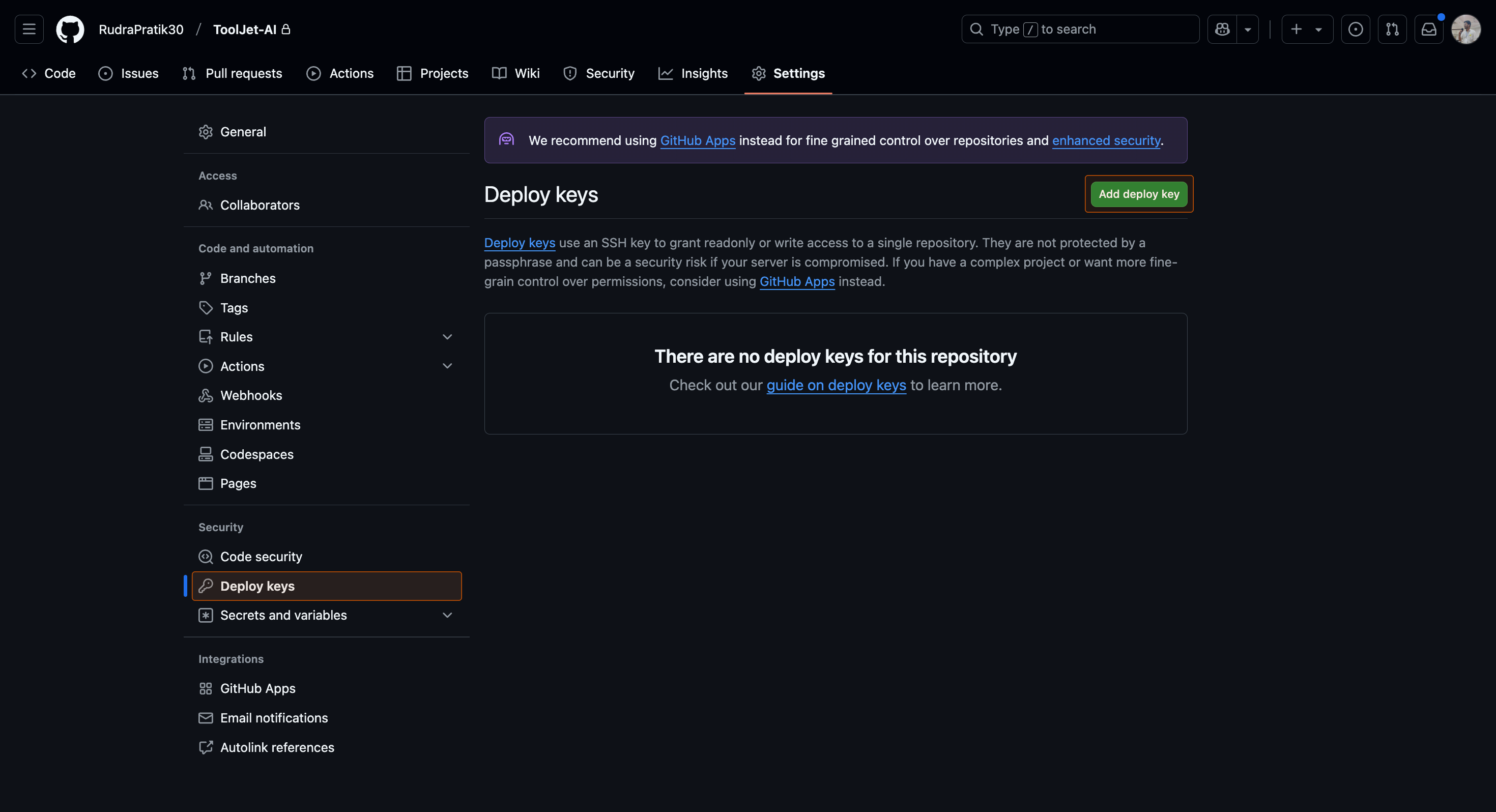Switch to the Insights tab
This screenshot has height=812, width=1496.
coord(694,73)
